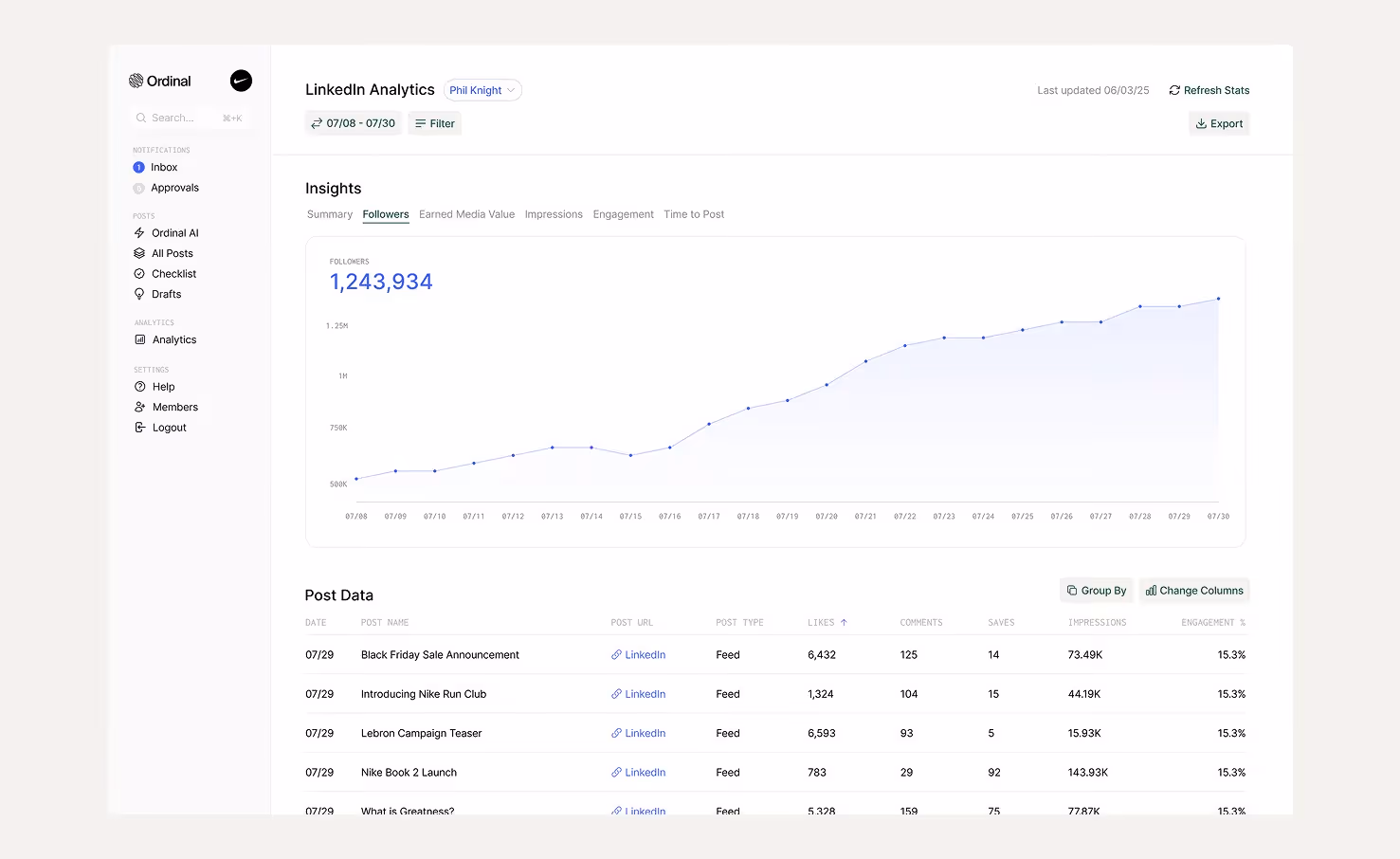Click link icon in Lebron Campaign Teaser row
1400x859 pixels.
click(616, 733)
